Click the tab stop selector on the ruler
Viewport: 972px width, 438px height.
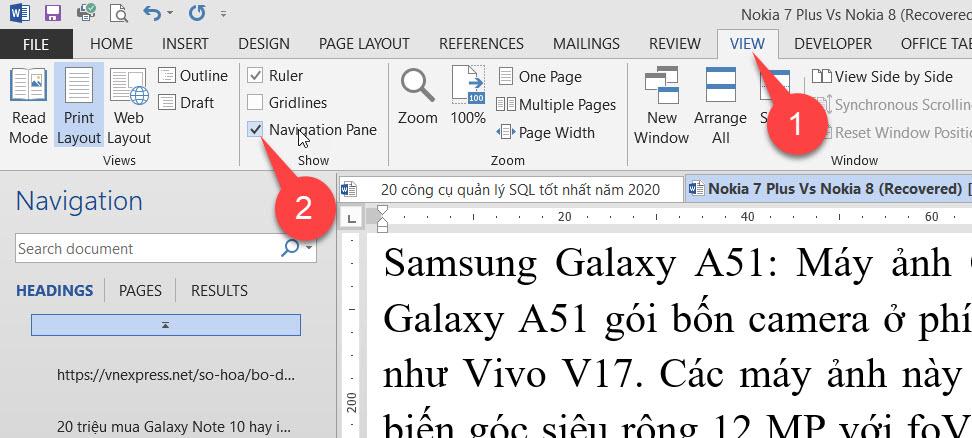pyautogui.click(x=353, y=217)
